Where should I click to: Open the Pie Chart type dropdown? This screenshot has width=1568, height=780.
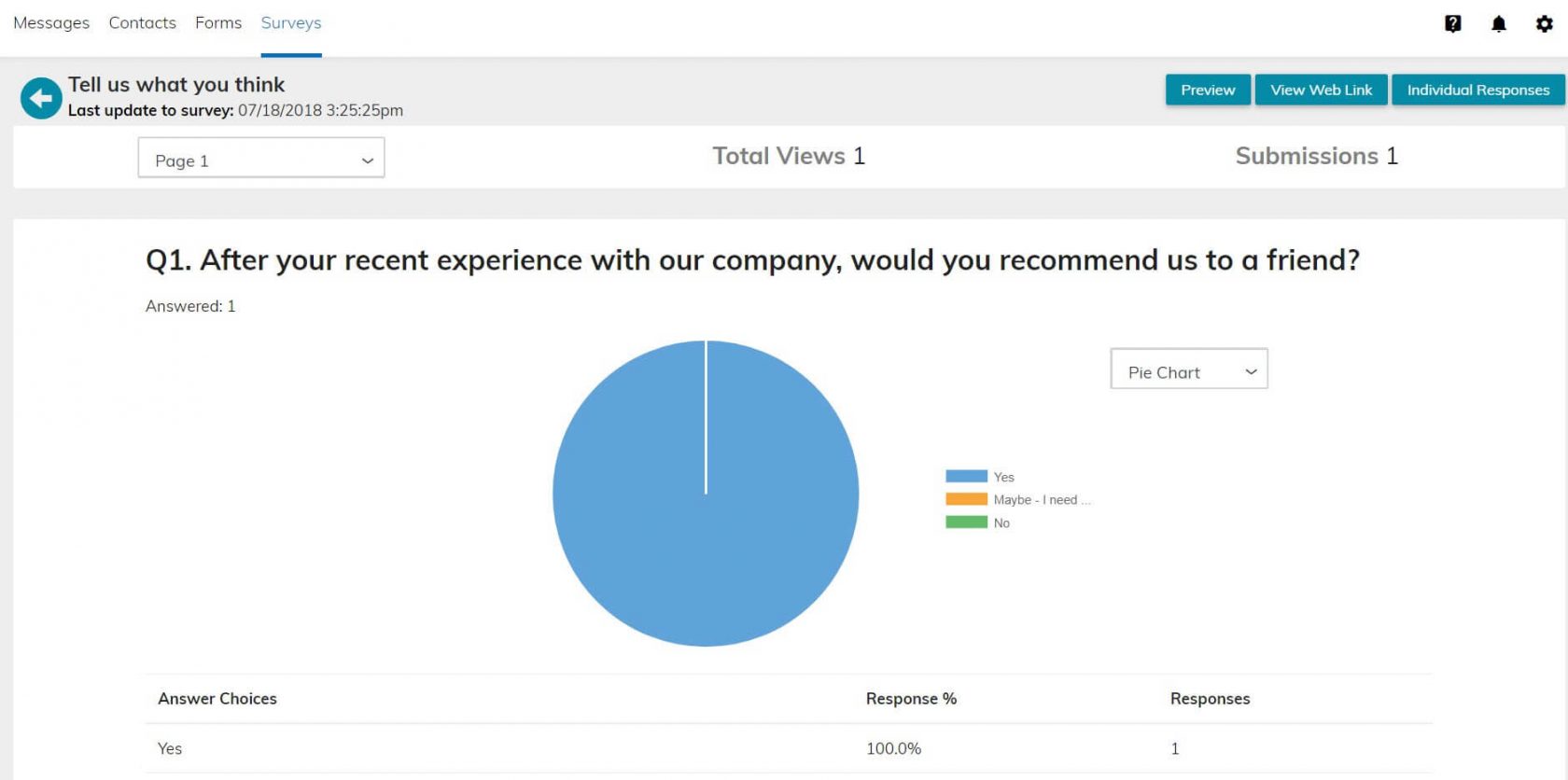[1188, 369]
